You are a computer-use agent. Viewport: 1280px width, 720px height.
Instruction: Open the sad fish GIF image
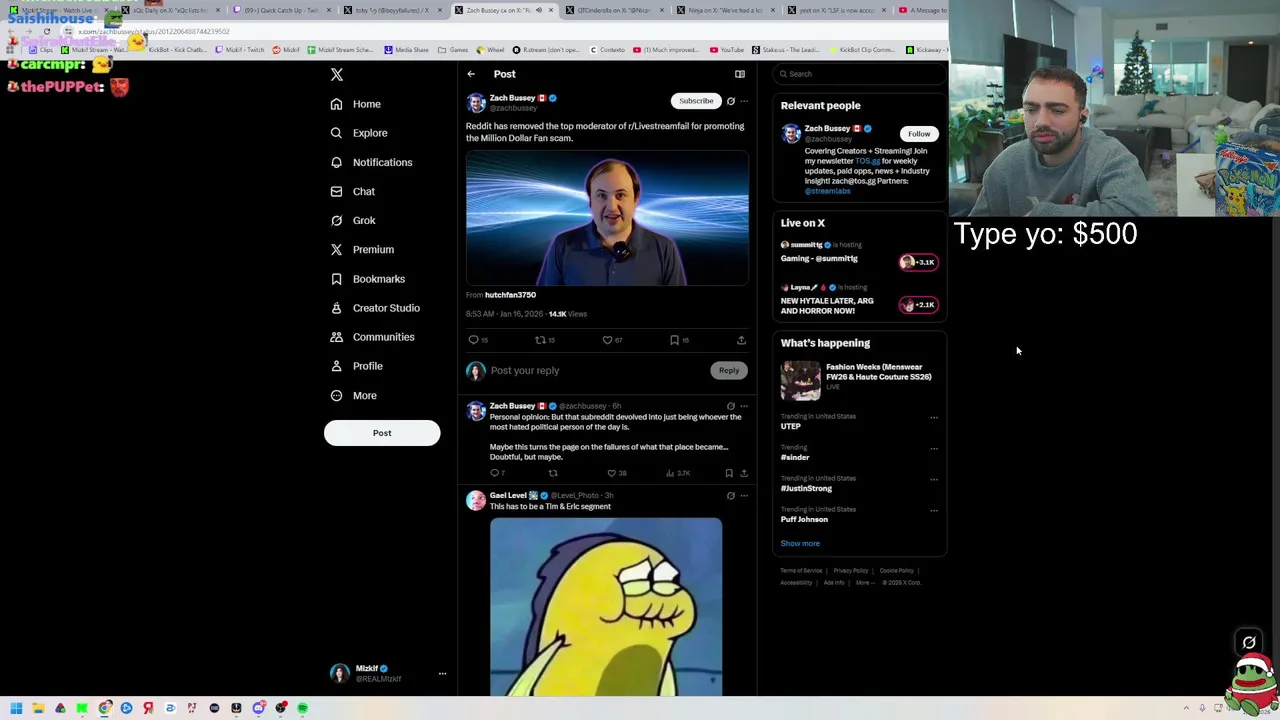click(x=606, y=607)
